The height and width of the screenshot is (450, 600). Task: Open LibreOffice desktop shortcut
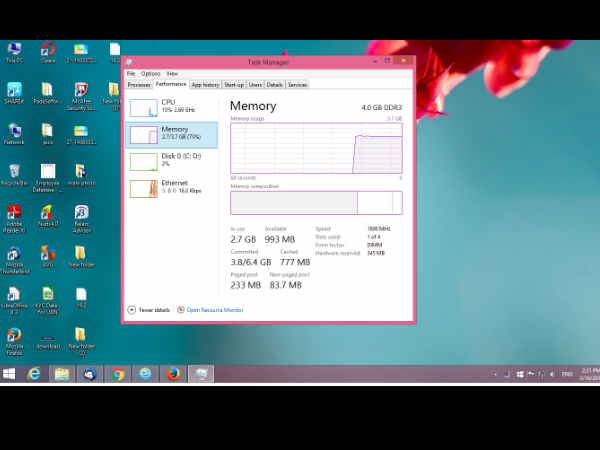pyautogui.click(x=14, y=301)
